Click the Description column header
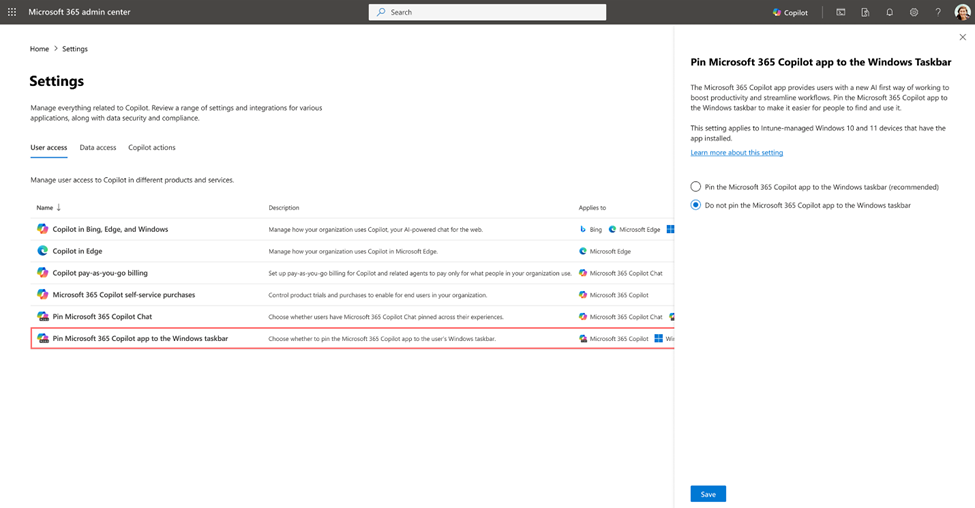The image size is (975, 508). point(284,208)
